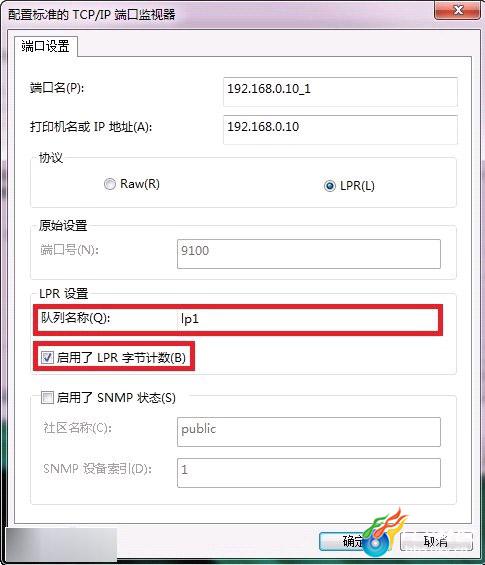Viewport: 485px width, 565px height.
Task: Click the SNMP 设备索引(D) field
Action: point(309,473)
